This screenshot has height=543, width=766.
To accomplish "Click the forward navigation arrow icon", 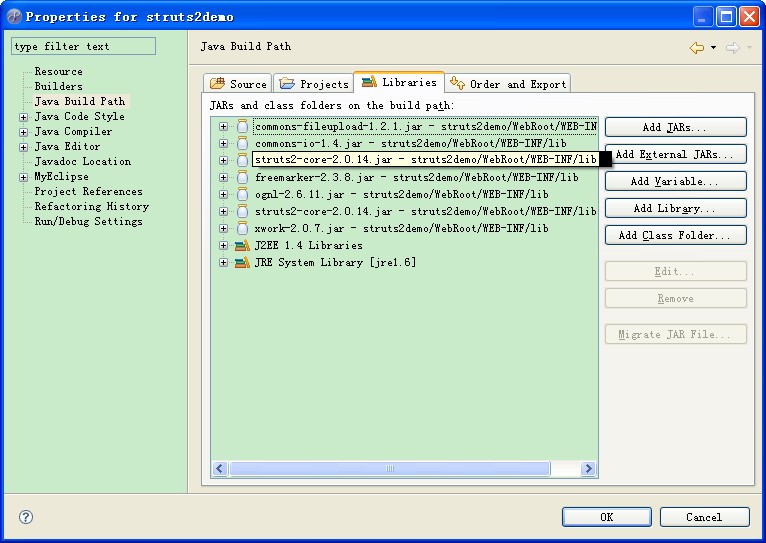I will [732, 47].
